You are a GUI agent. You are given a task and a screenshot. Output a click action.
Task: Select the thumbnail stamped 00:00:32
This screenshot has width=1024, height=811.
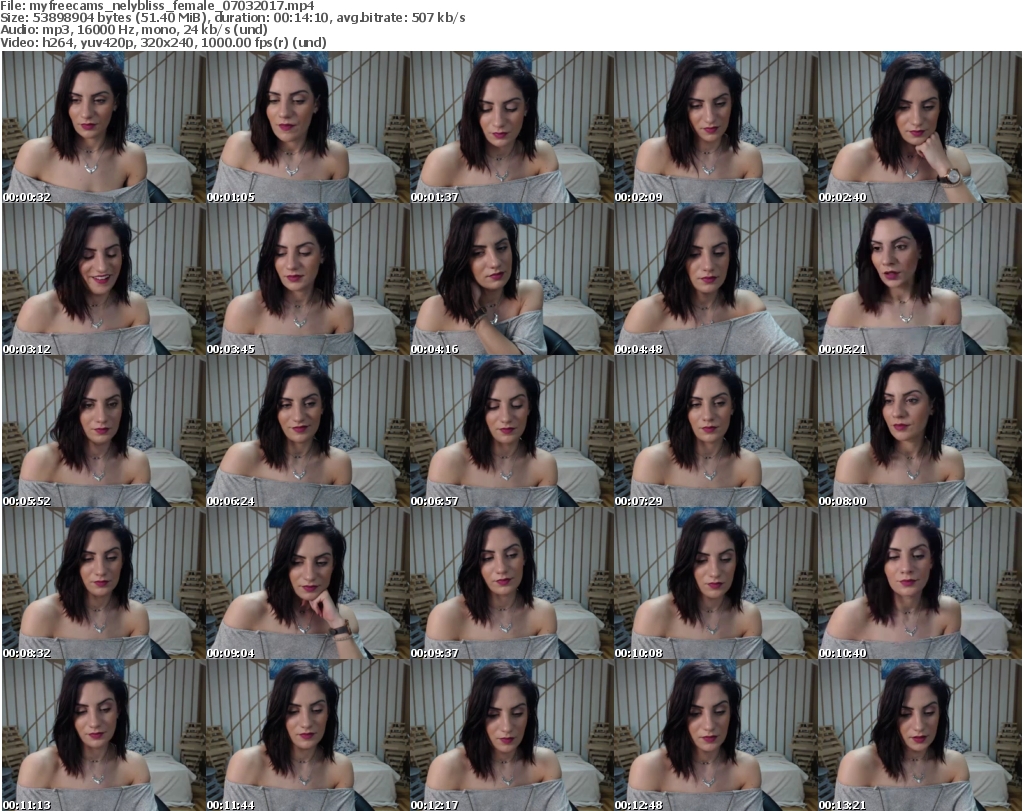tap(104, 127)
